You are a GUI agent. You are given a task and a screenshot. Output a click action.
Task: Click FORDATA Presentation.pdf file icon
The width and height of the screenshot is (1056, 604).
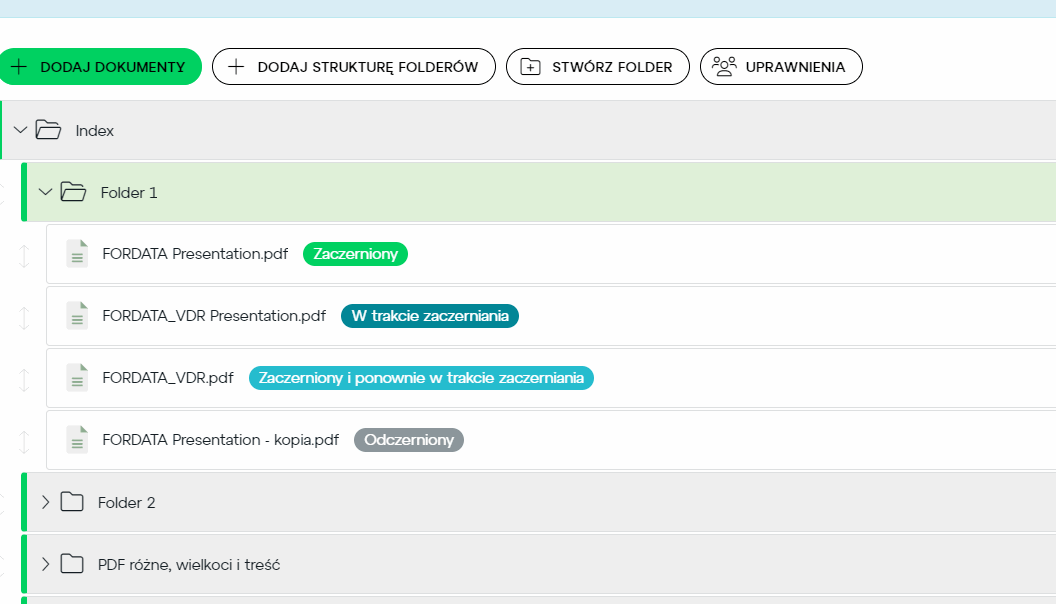[77, 254]
